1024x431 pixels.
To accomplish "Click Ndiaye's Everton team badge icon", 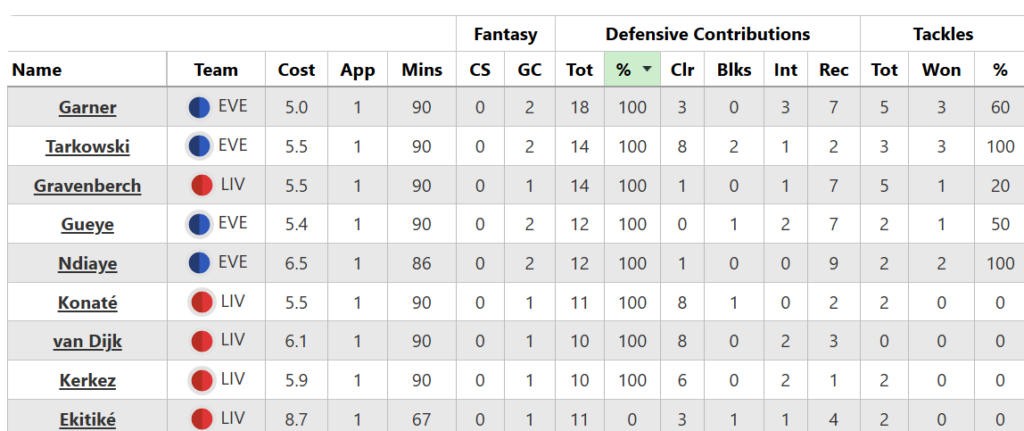I will 199,263.
